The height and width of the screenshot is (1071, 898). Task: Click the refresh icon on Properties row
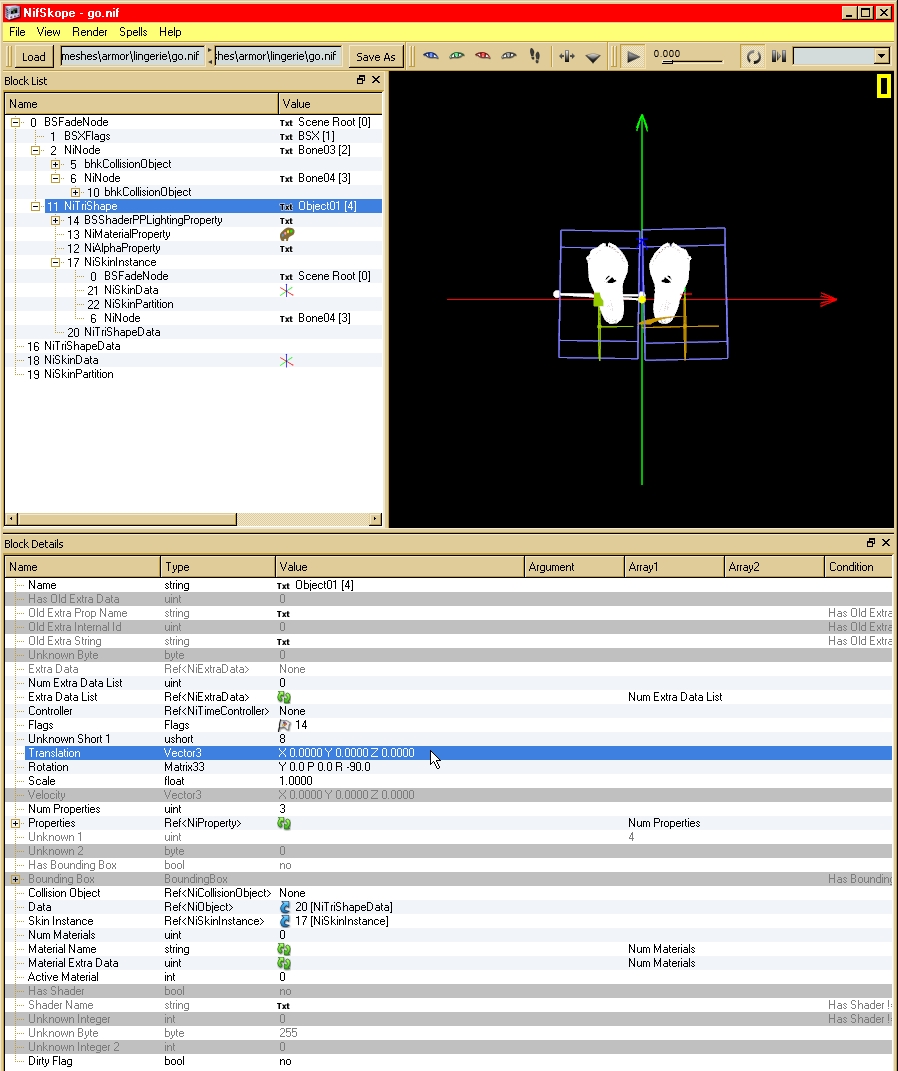tap(284, 823)
